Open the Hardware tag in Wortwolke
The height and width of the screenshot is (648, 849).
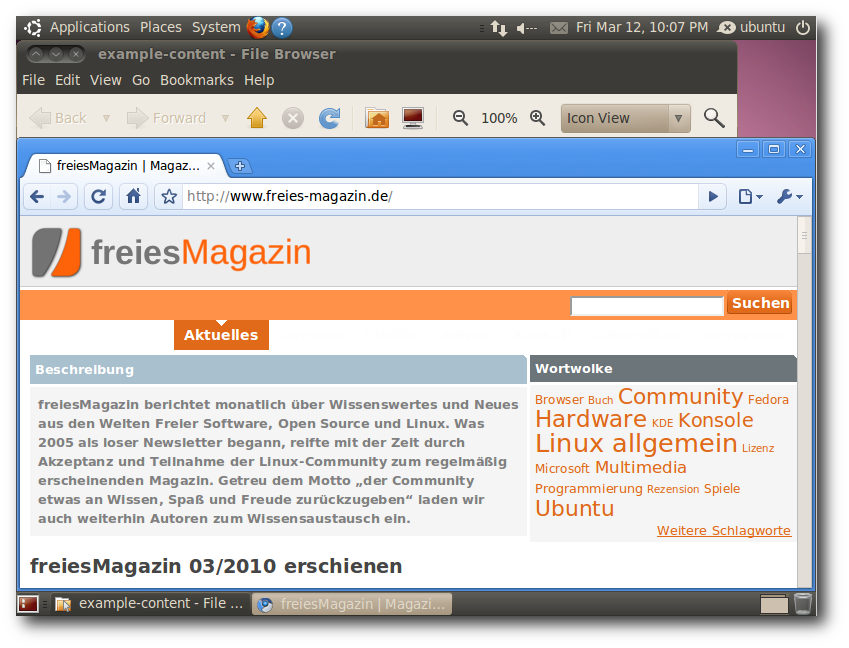591,420
